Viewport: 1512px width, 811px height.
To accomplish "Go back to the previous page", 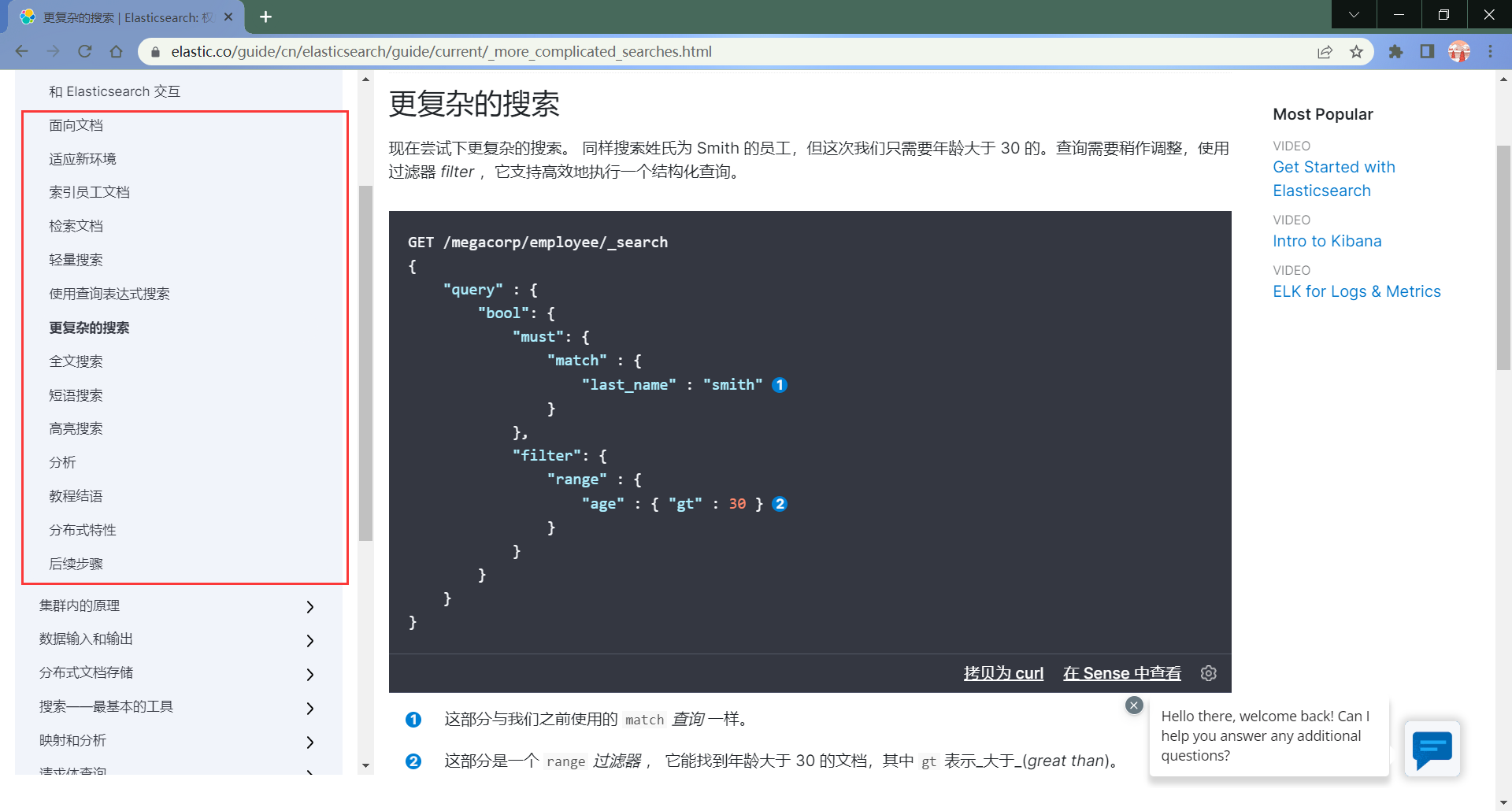I will 21,51.
